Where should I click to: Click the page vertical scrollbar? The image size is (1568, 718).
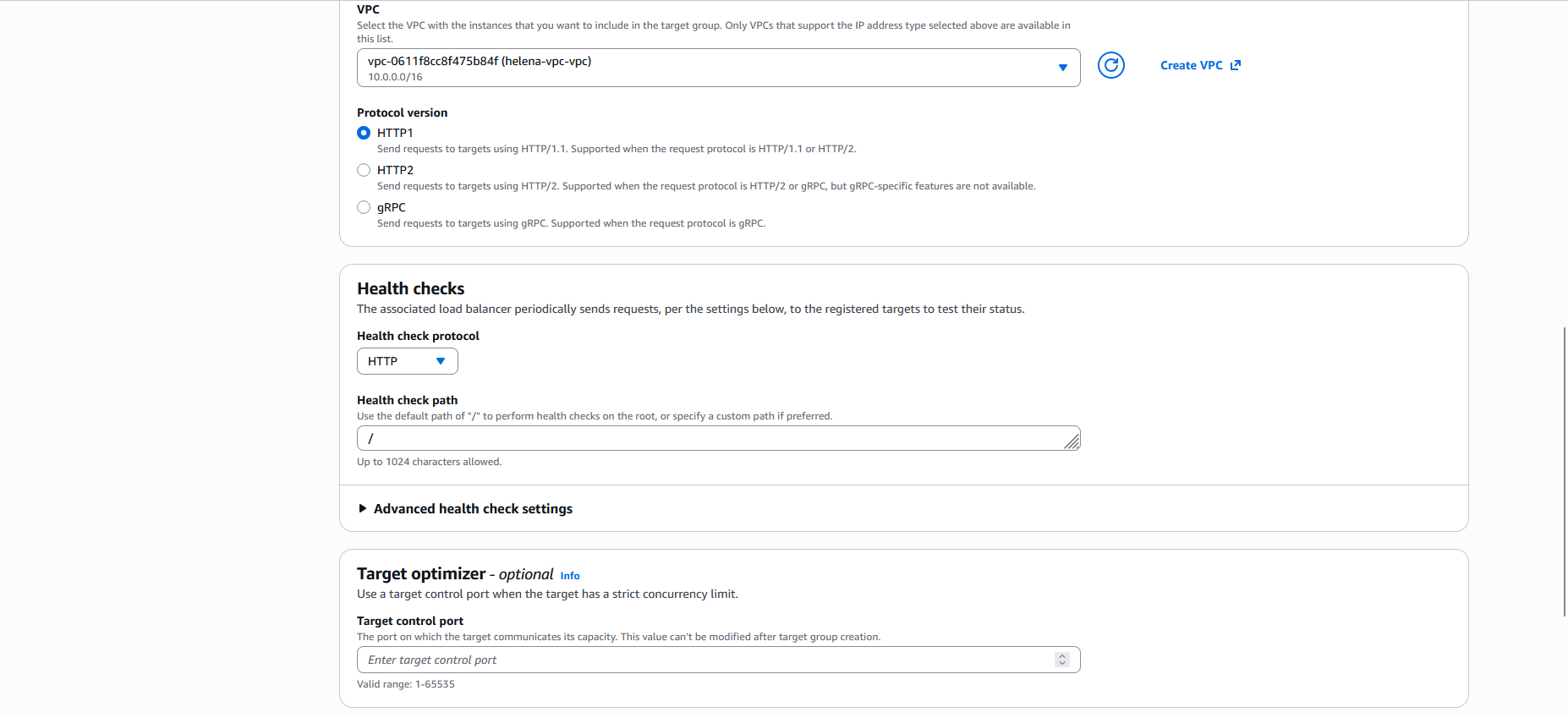pyautogui.click(x=1564, y=470)
